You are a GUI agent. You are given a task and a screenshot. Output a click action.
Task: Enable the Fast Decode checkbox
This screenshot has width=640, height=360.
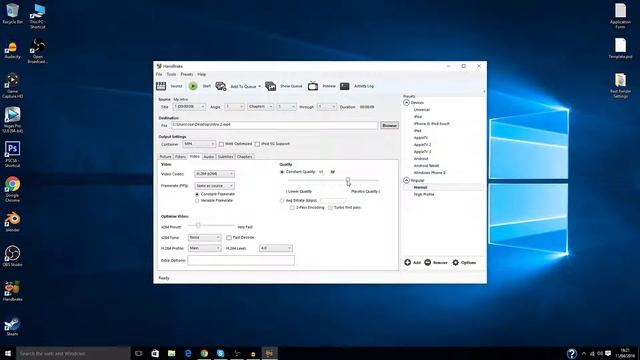coord(229,238)
